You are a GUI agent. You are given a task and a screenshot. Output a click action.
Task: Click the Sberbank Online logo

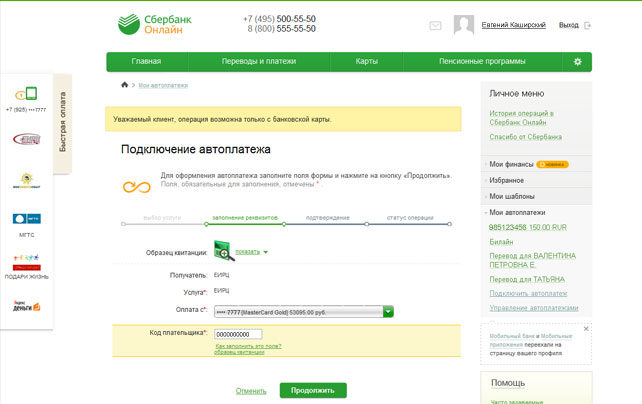pyautogui.click(x=154, y=24)
